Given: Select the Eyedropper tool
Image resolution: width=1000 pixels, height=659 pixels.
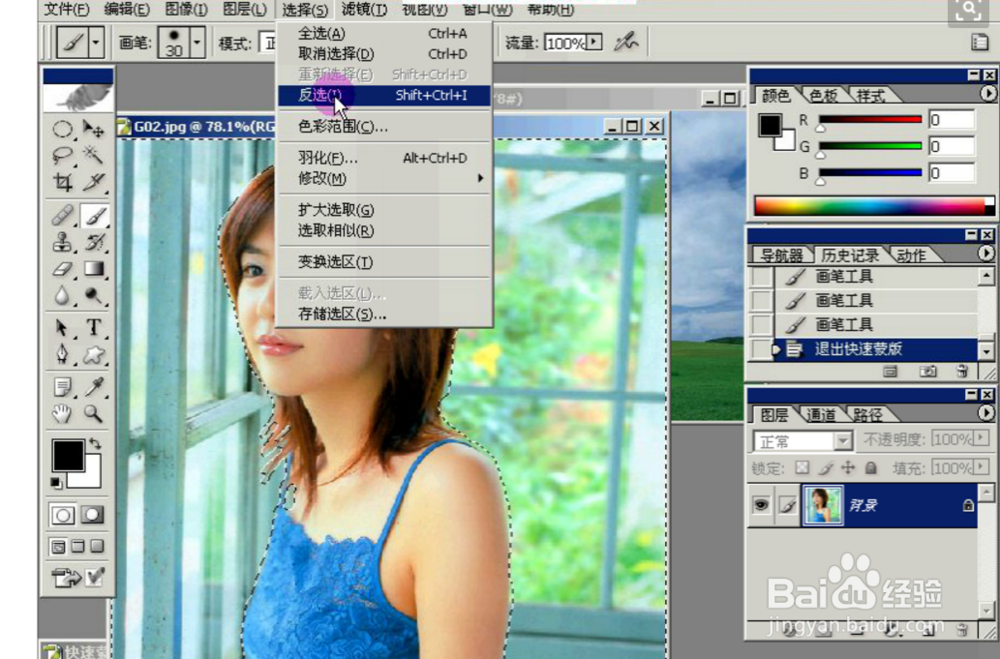Looking at the screenshot, I should pos(94,387).
